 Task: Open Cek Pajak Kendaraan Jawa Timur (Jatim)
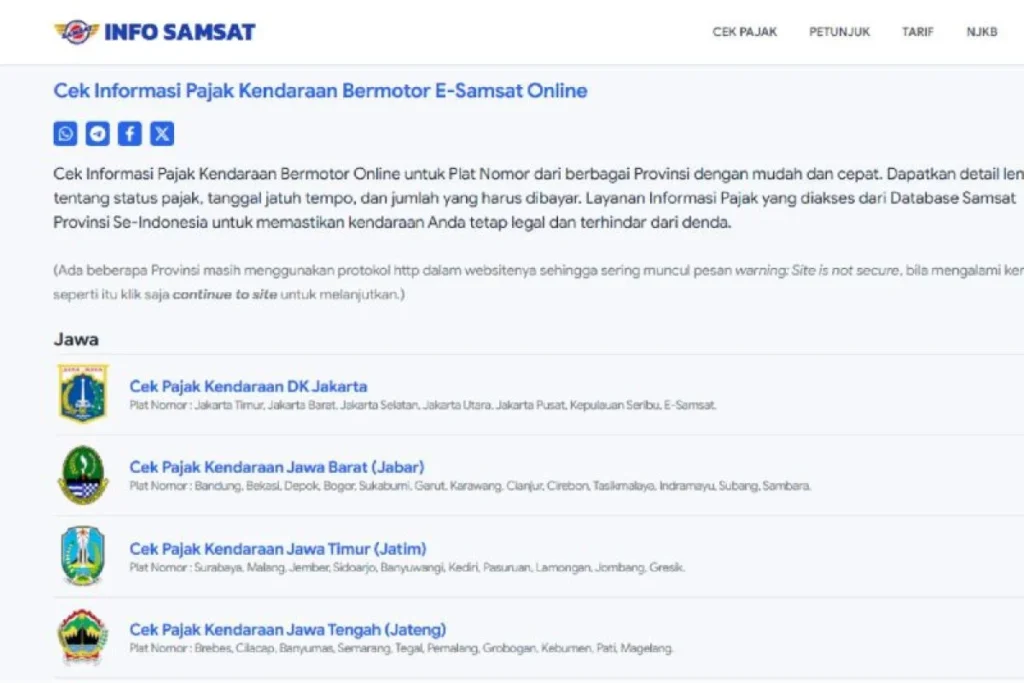tap(278, 548)
